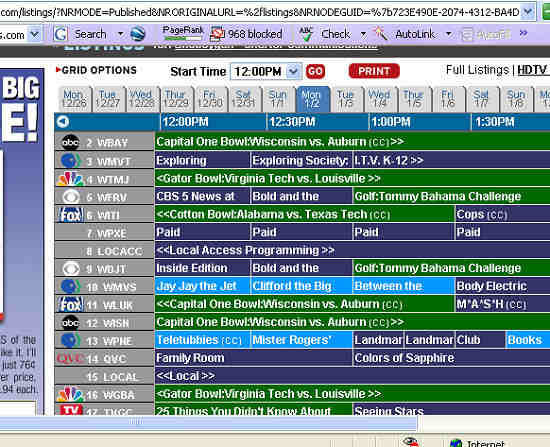The height and width of the screenshot is (447, 550).
Task: Open Clifford the Big listing on WMVS
Action: [x=301, y=286]
